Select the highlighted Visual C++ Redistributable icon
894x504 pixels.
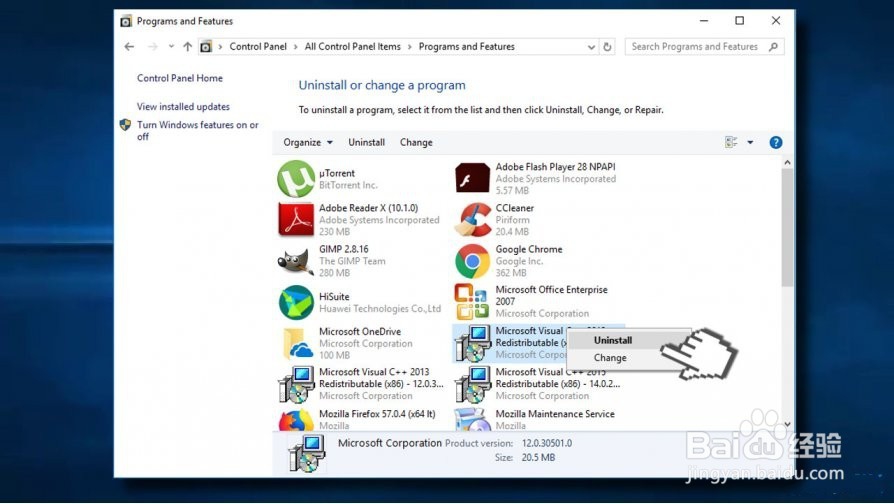[473, 343]
